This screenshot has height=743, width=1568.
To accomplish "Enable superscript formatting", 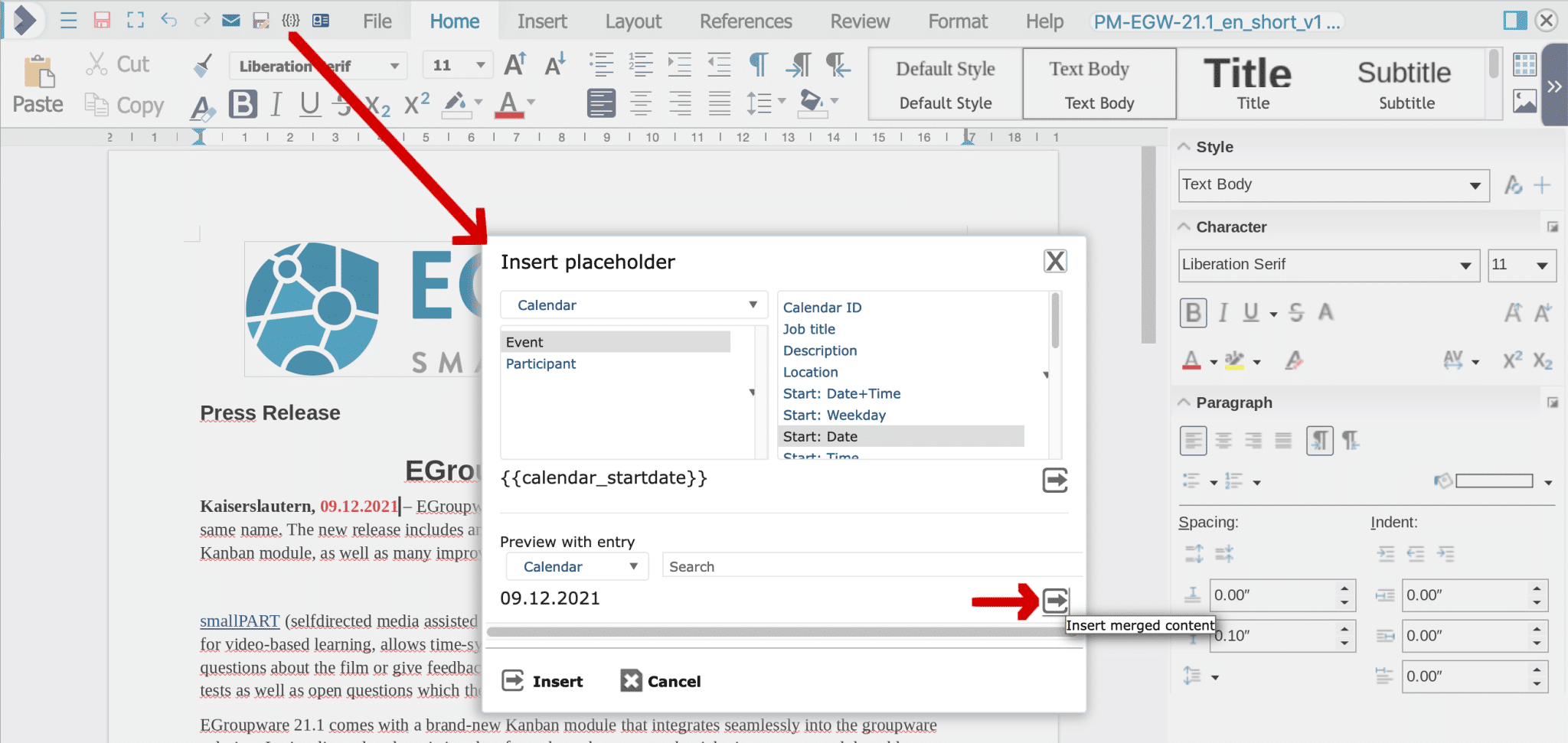I will pos(413,105).
